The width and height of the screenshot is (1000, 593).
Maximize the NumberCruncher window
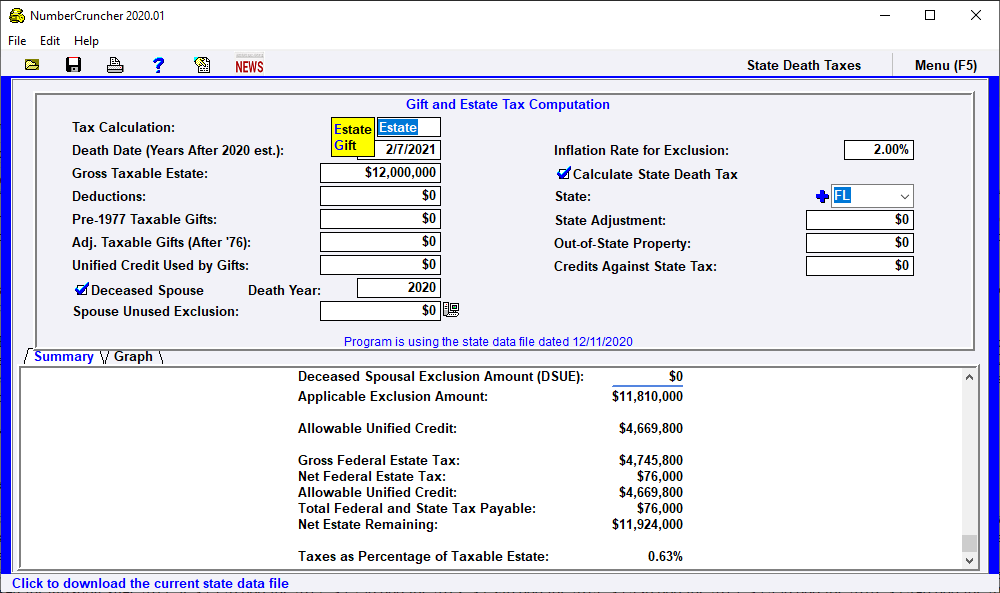coord(930,15)
